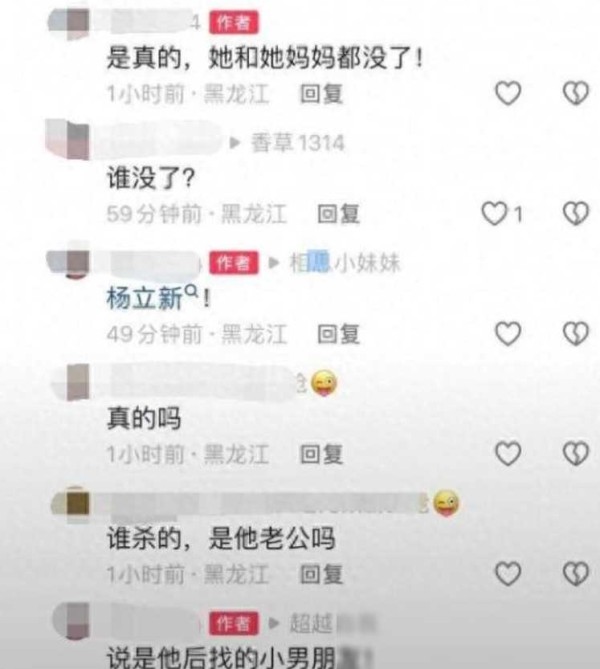This screenshot has width=600, height=669.
Task: Like the comment '是真的，她和她妈妈都没了'
Action: 508,93
